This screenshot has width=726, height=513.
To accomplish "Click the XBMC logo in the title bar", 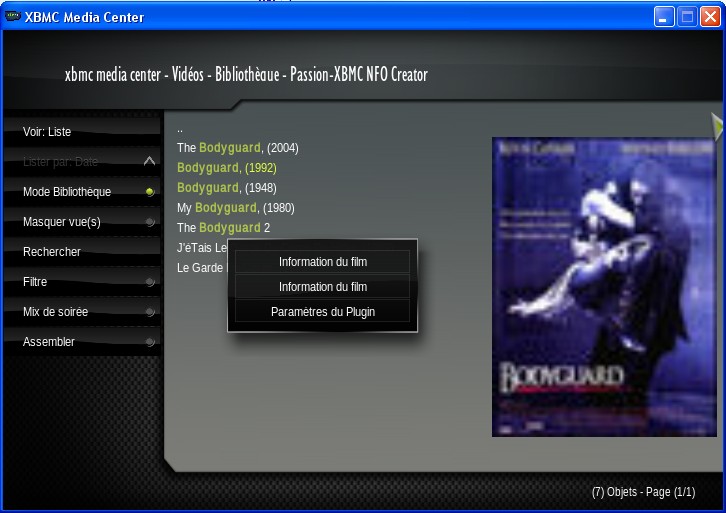I will [x=13, y=16].
